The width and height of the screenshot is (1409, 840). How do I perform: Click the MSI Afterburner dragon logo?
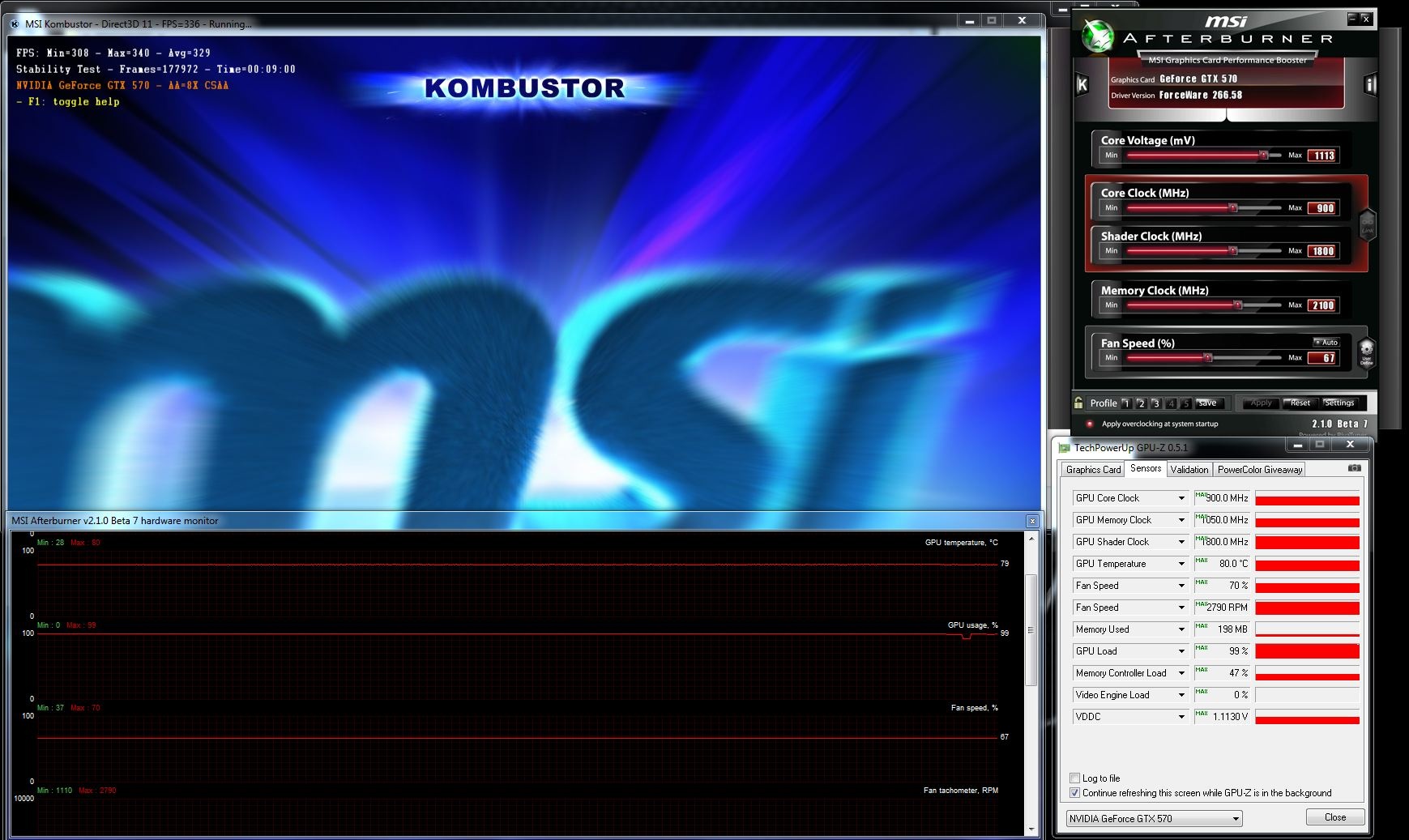(x=1098, y=36)
